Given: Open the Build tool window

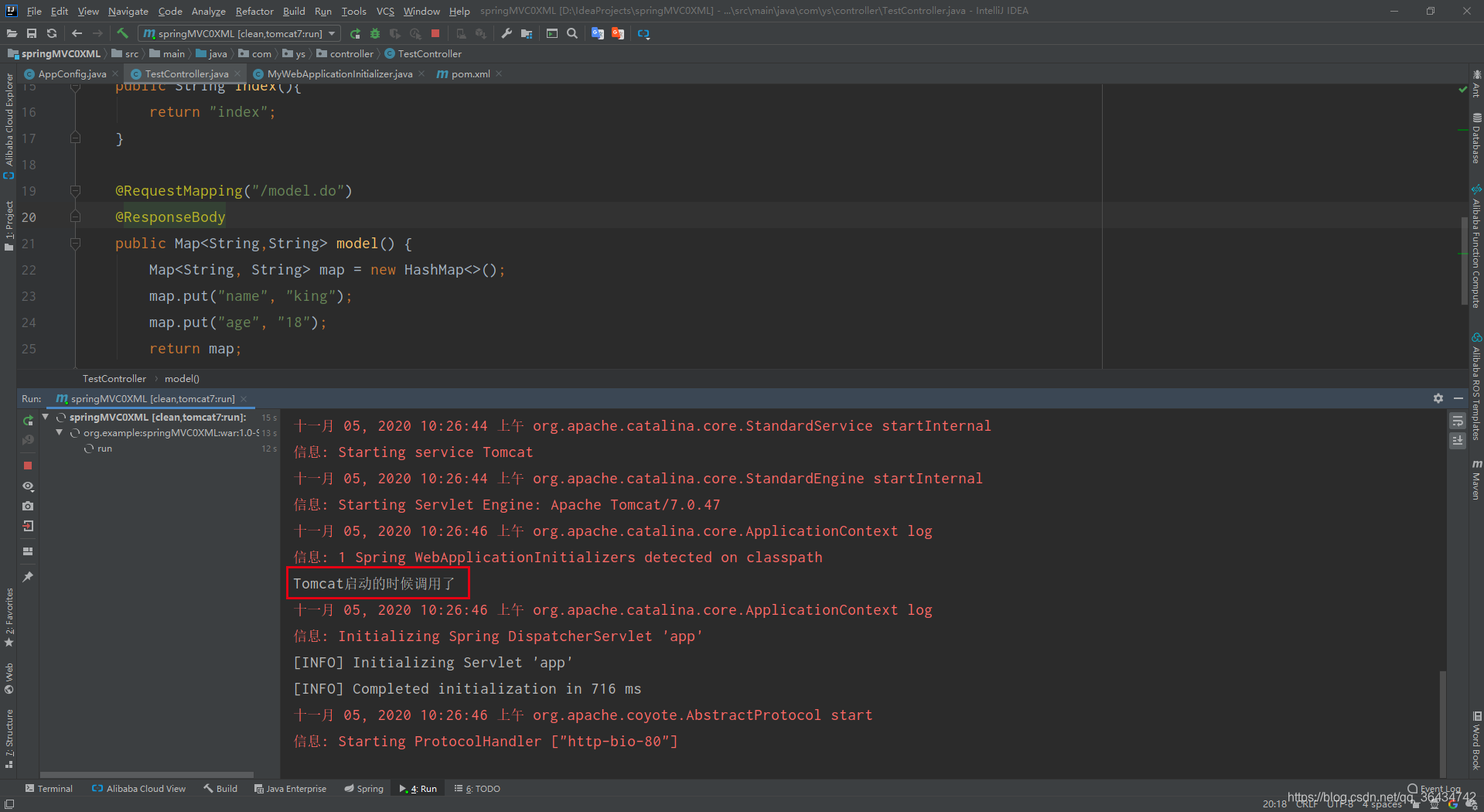Looking at the screenshot, I should [x=220, y=789].
